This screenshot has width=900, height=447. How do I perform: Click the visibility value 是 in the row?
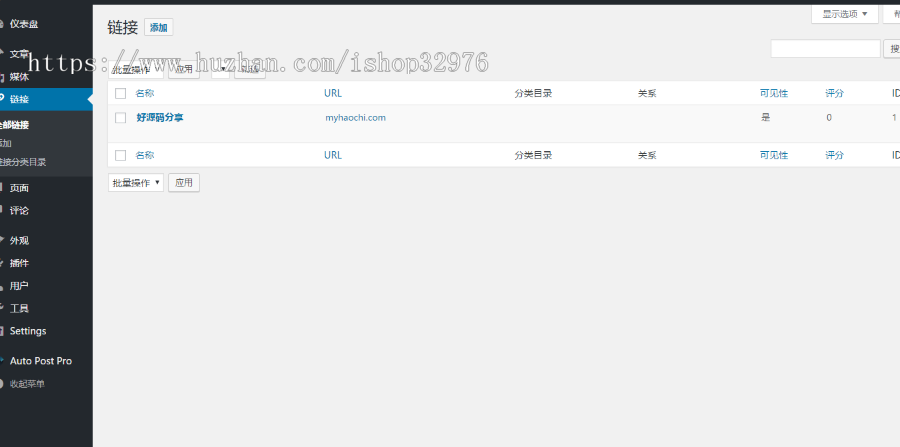tap(765, 118)
